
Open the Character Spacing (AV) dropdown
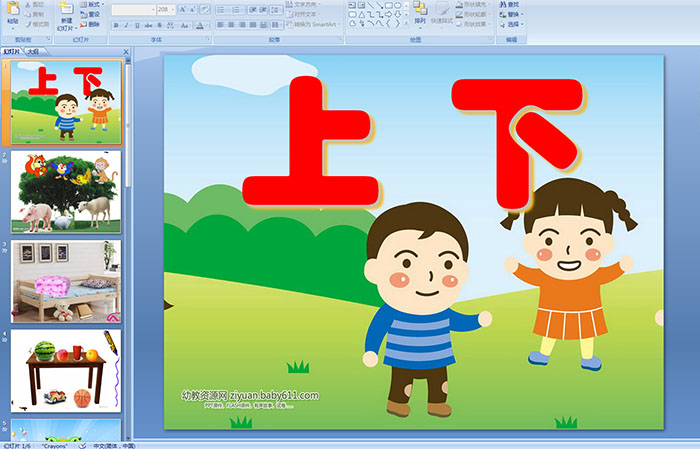171,25
